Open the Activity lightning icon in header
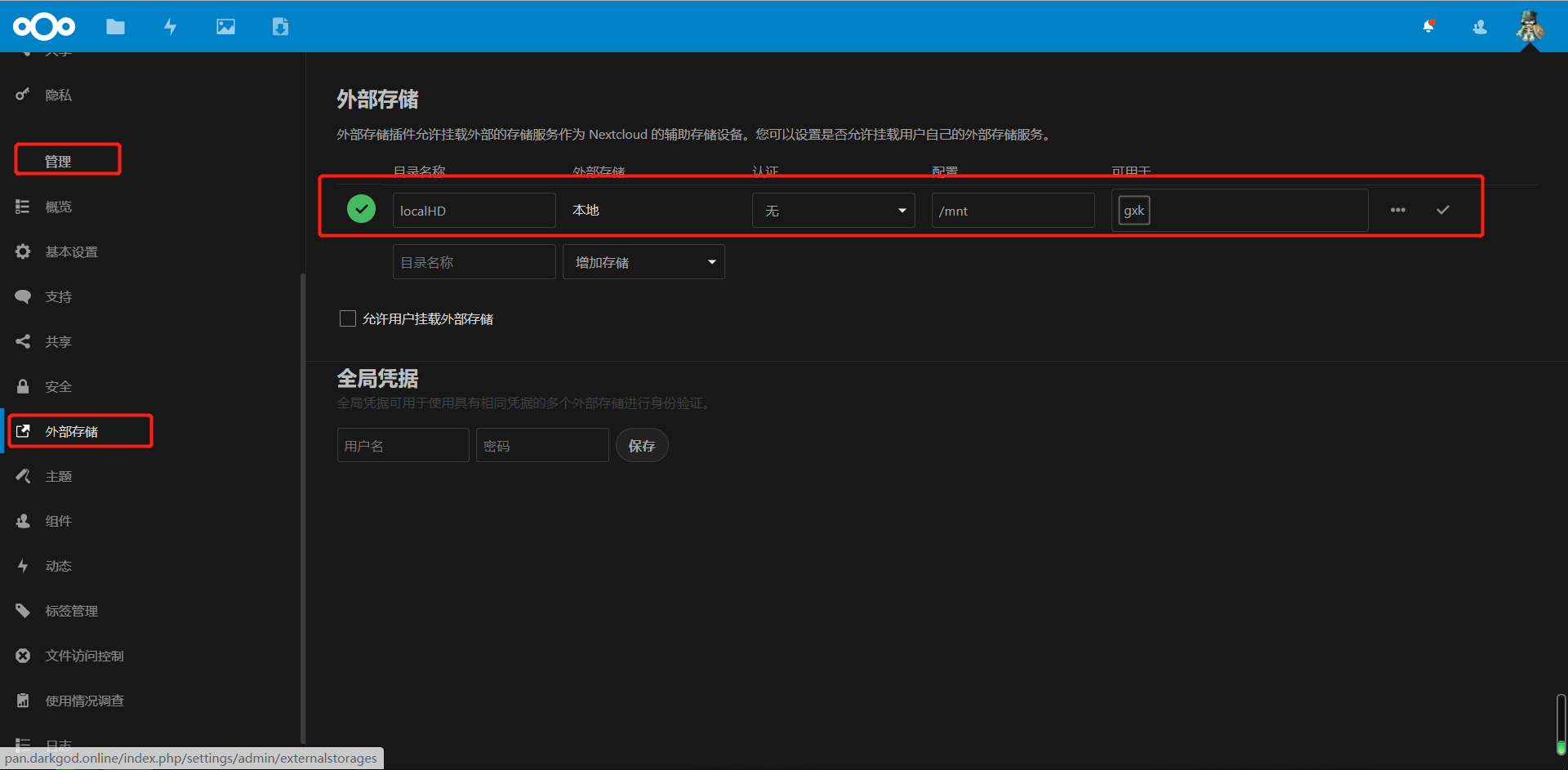Screen dimensions: 1568x770 pos(170,27)
